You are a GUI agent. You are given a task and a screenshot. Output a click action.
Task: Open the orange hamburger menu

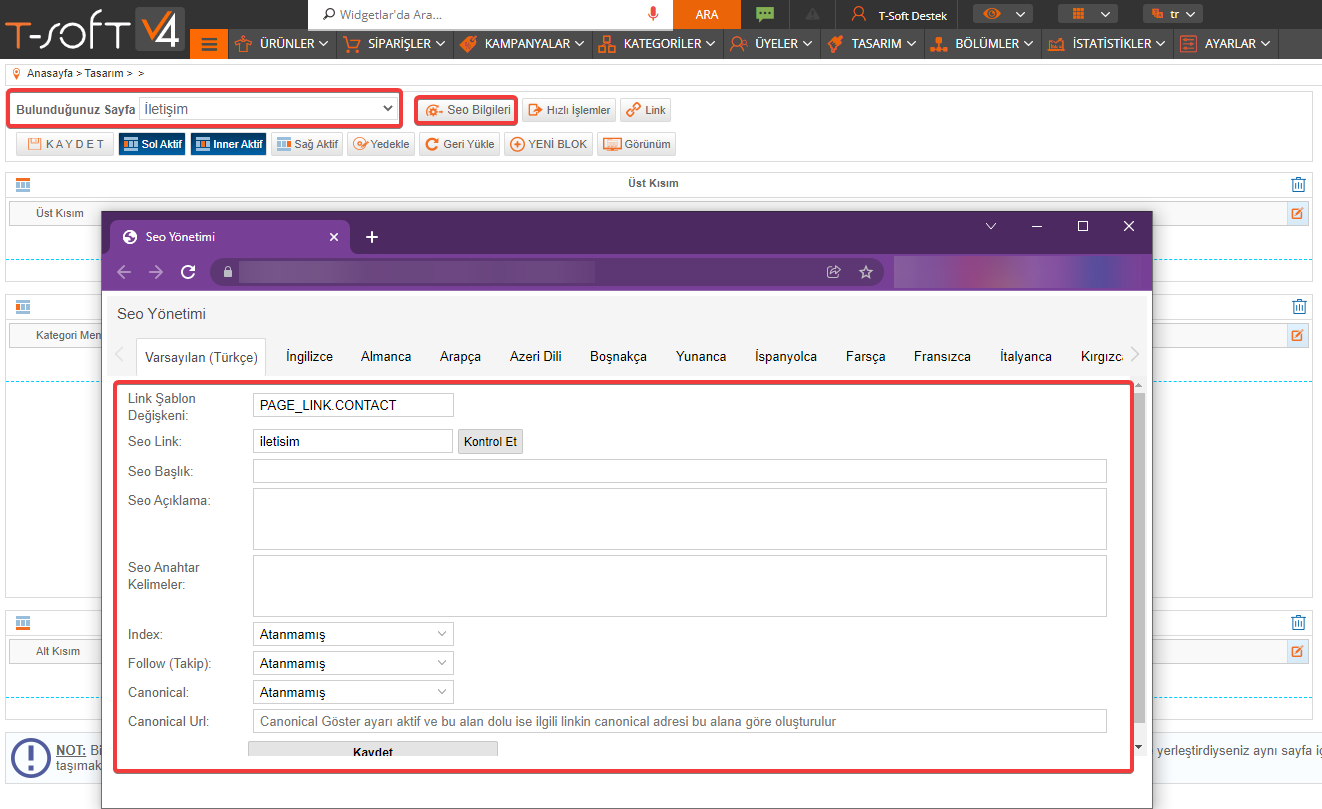(209, 44)
